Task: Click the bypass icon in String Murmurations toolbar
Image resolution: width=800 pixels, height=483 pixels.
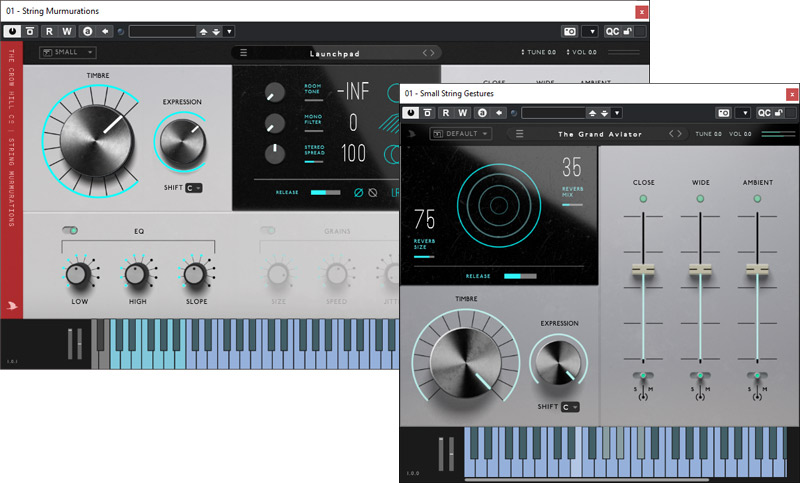Action: pos(31,31)
